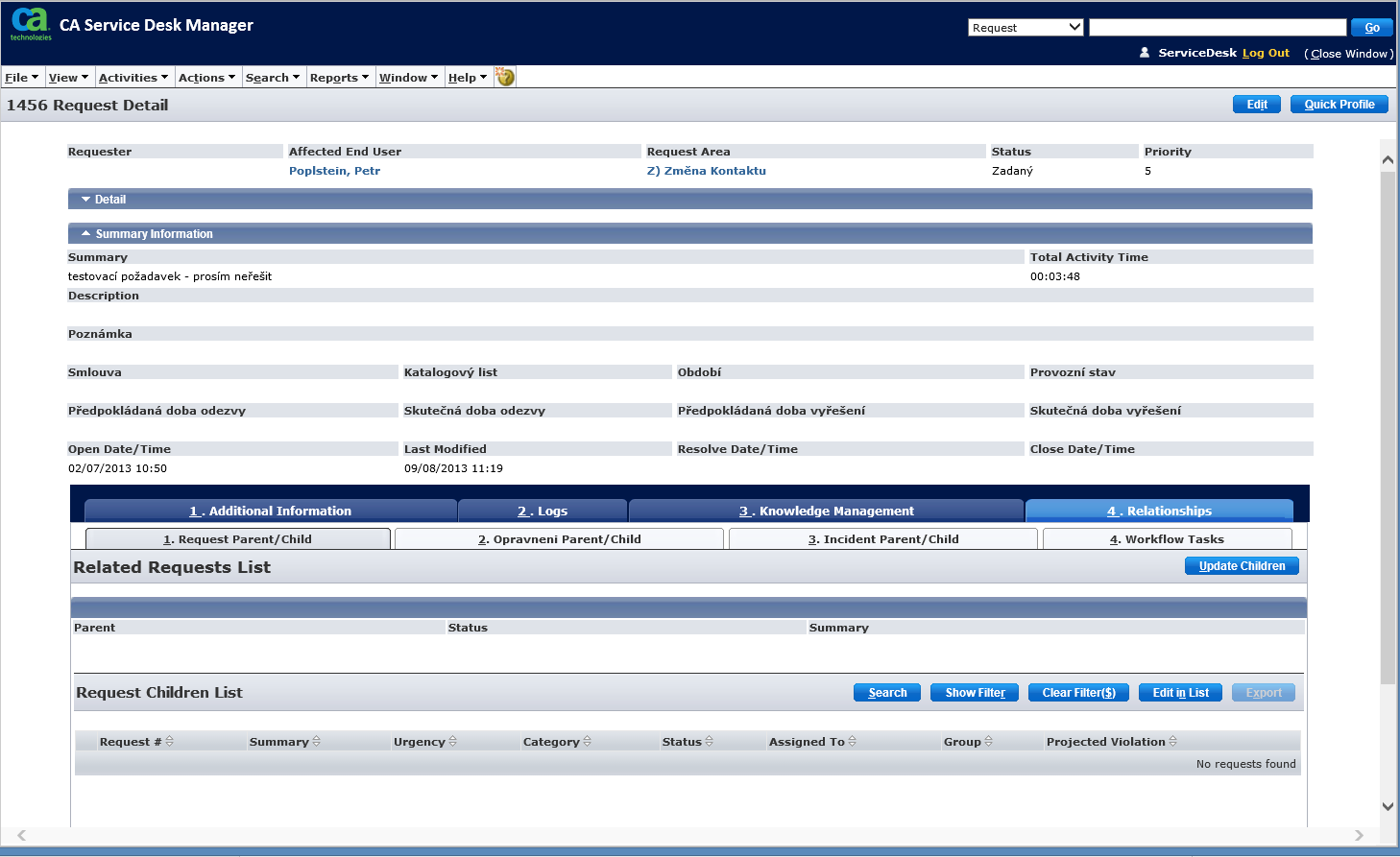Viewport: 1400px width, 857px height.
Task: Click Search in Request Children List
Action: click(x=887, y=693)
